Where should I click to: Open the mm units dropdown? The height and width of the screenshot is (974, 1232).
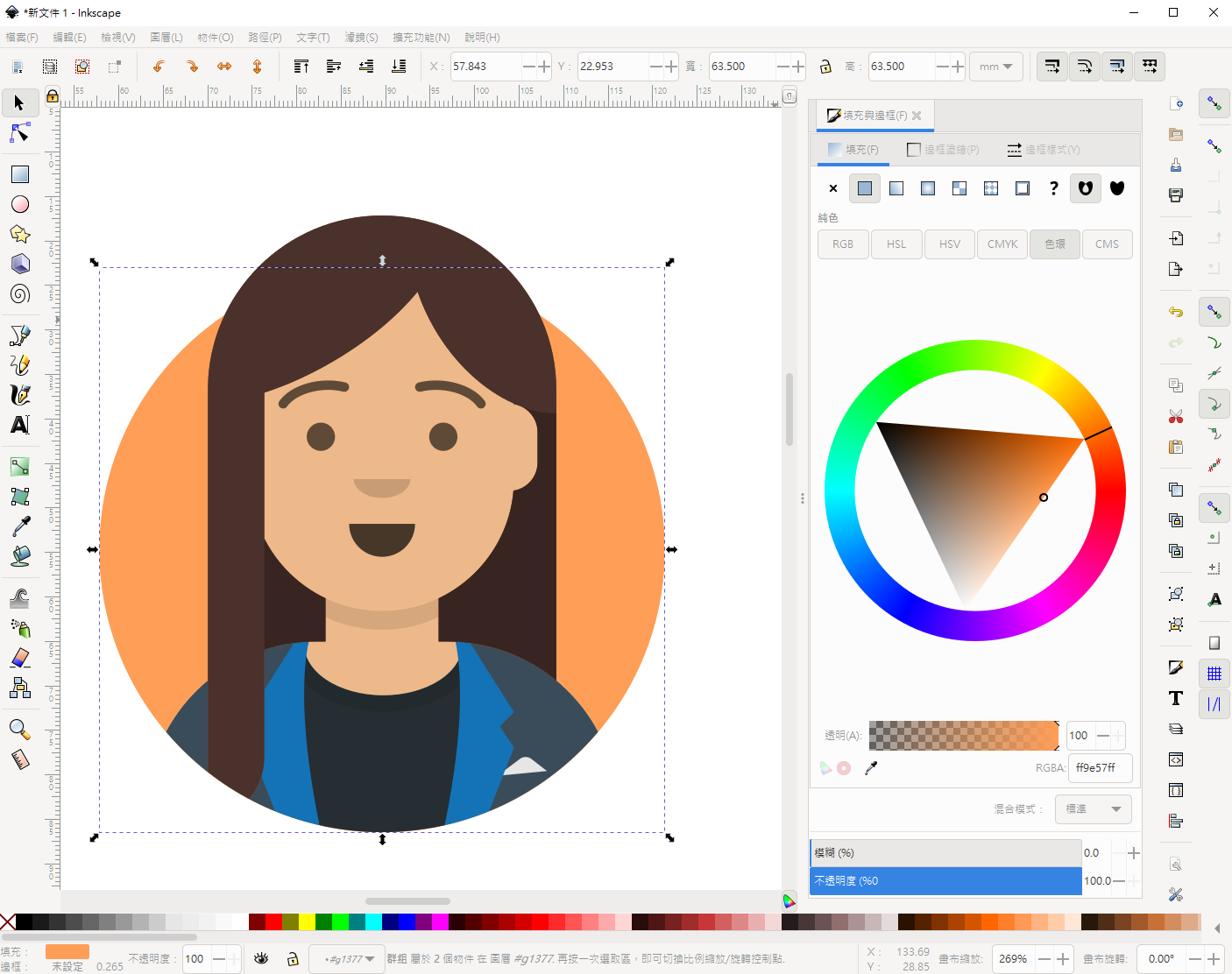click(996, 67)
